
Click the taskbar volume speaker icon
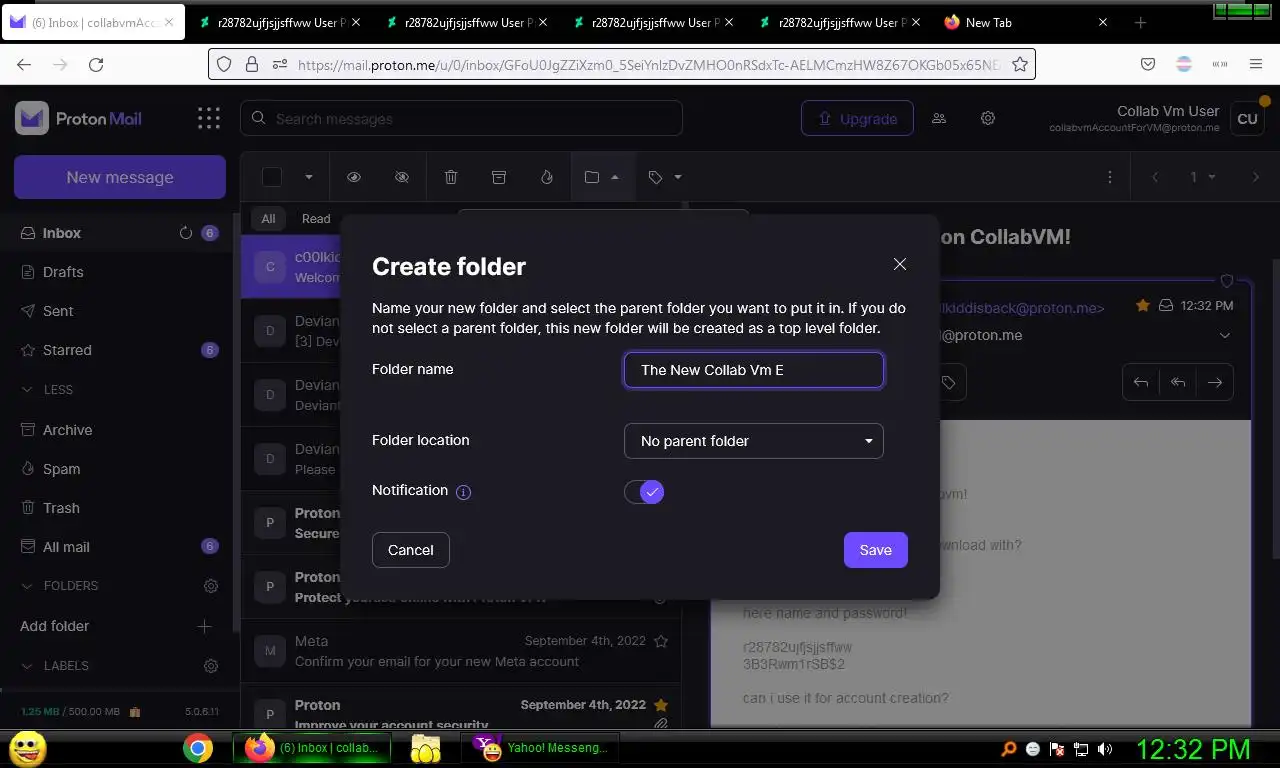coord(1105,749)
